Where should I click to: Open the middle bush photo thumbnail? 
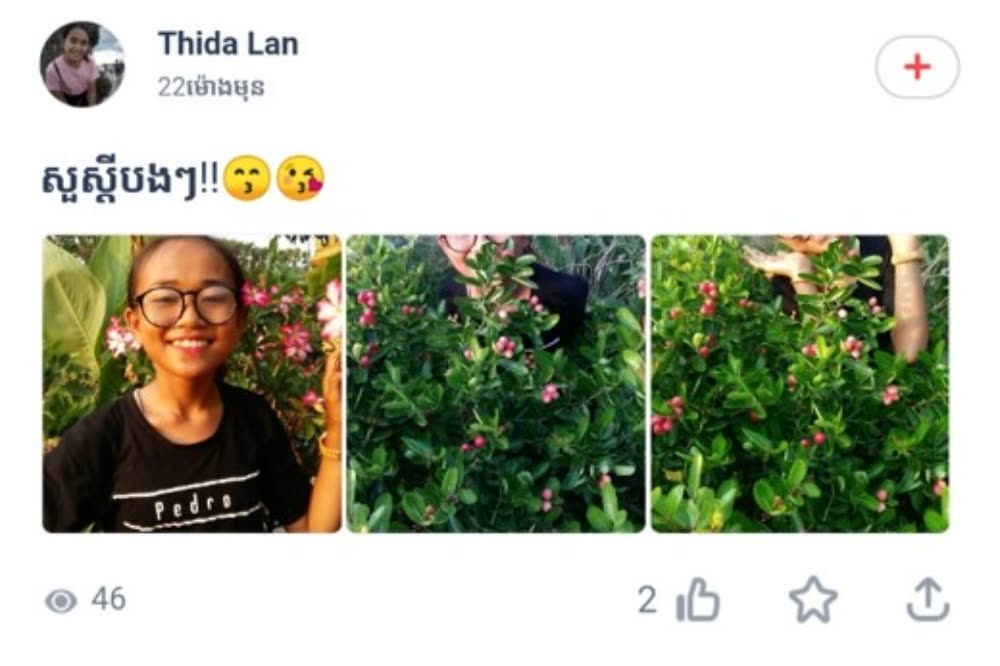(496, 383)
